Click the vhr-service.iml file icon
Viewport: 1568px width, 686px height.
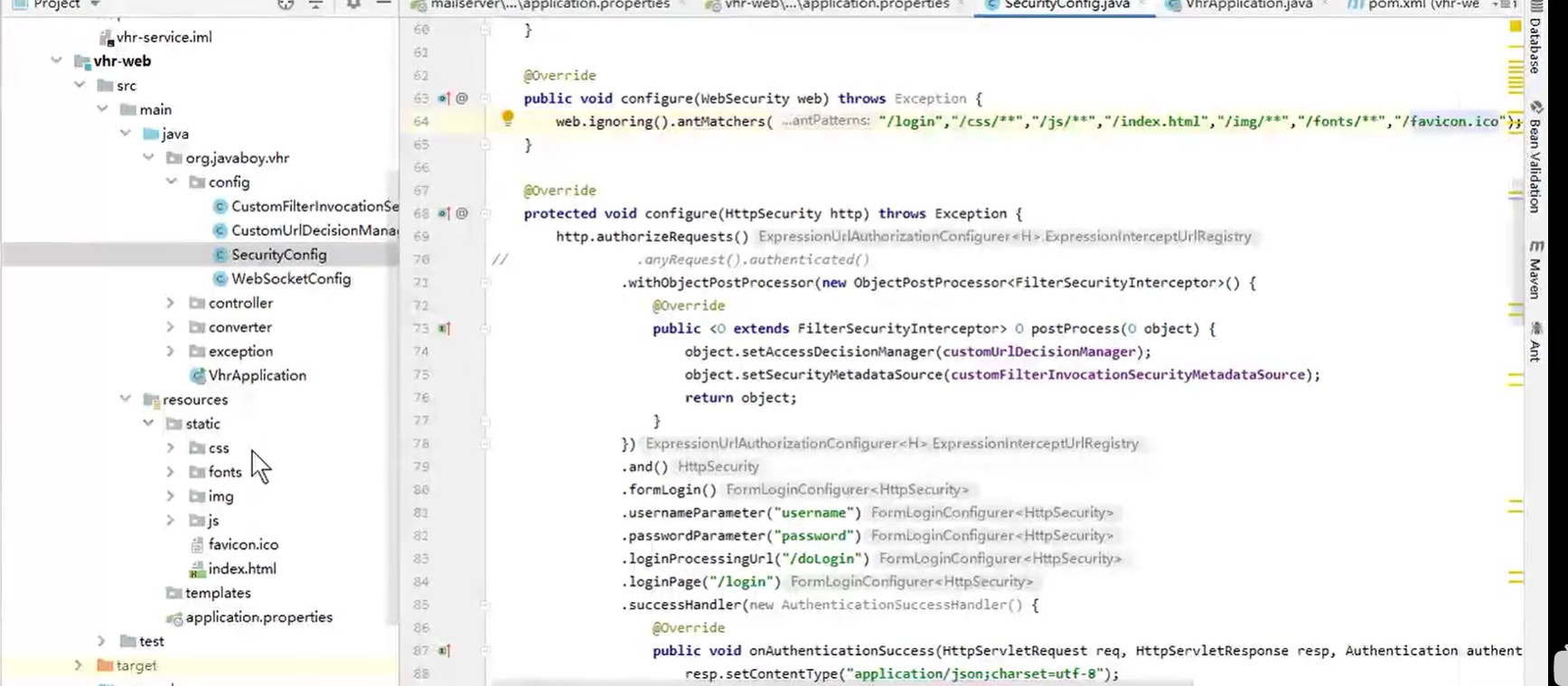(106, 38)
